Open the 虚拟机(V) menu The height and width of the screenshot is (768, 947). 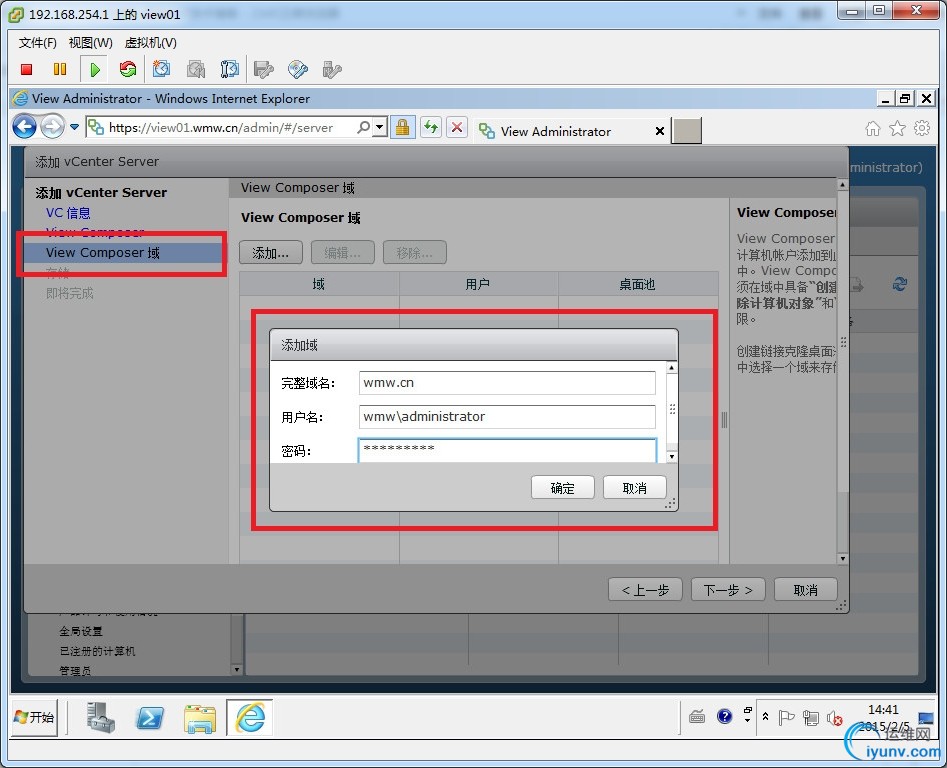(x=150, y=43)
